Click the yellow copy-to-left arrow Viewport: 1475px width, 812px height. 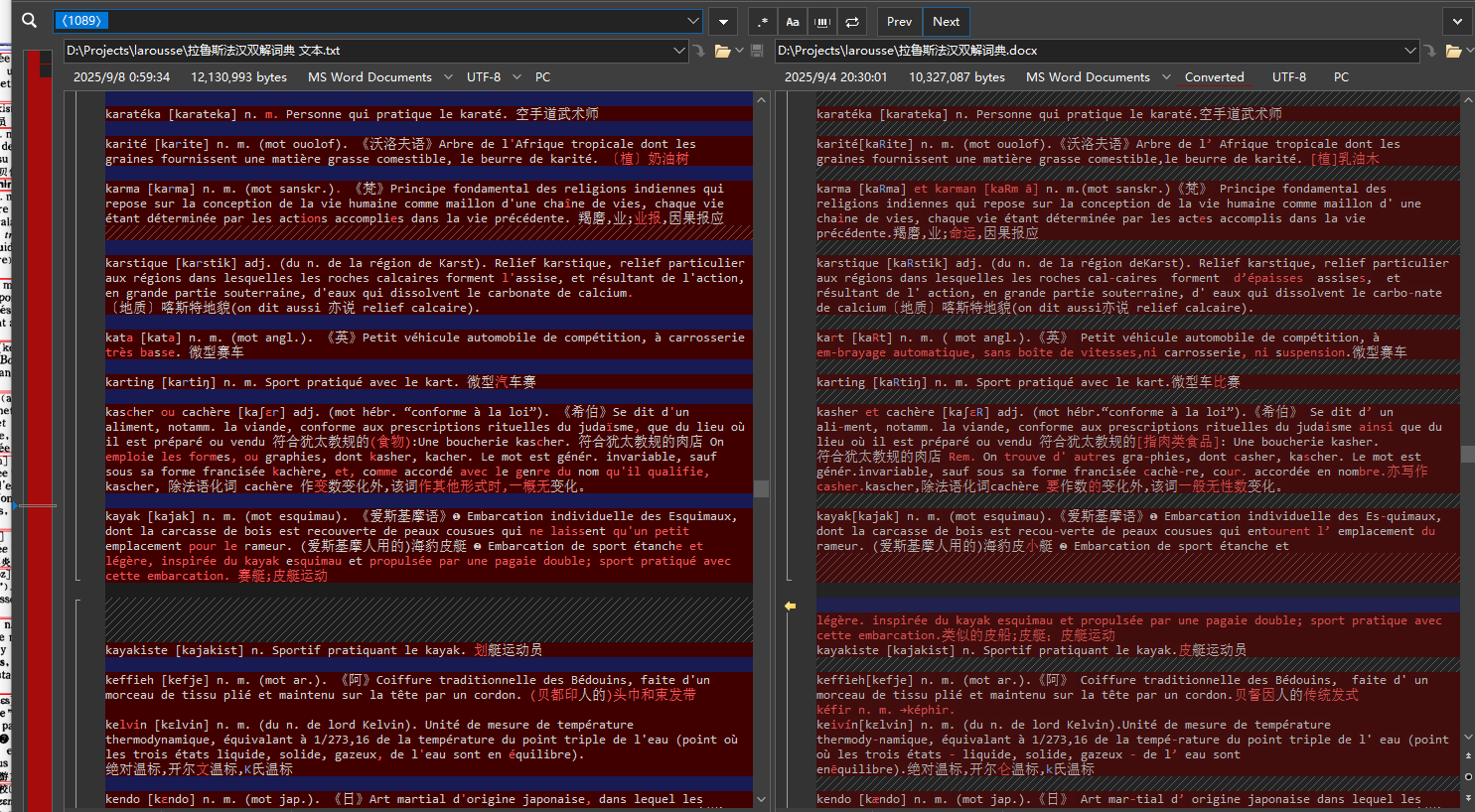tap(791, 606)
